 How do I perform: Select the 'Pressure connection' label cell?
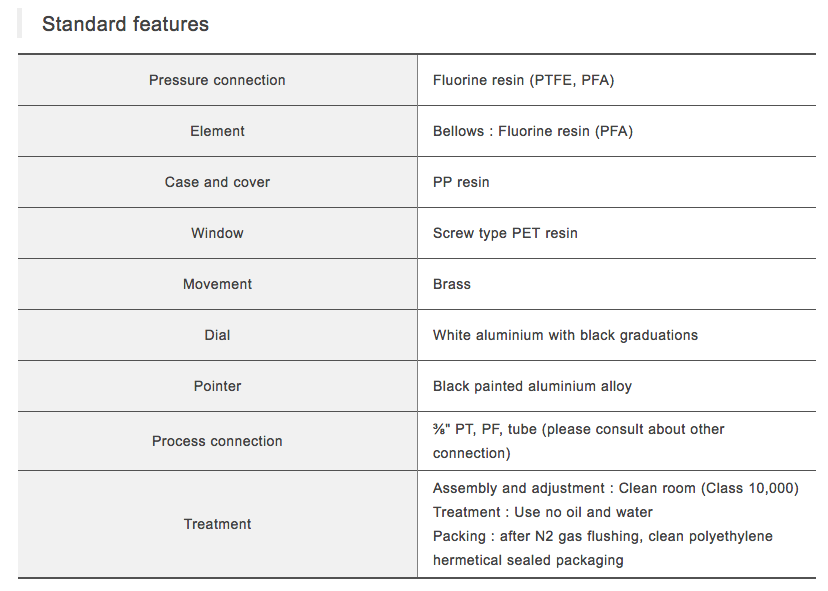[217, 80]
